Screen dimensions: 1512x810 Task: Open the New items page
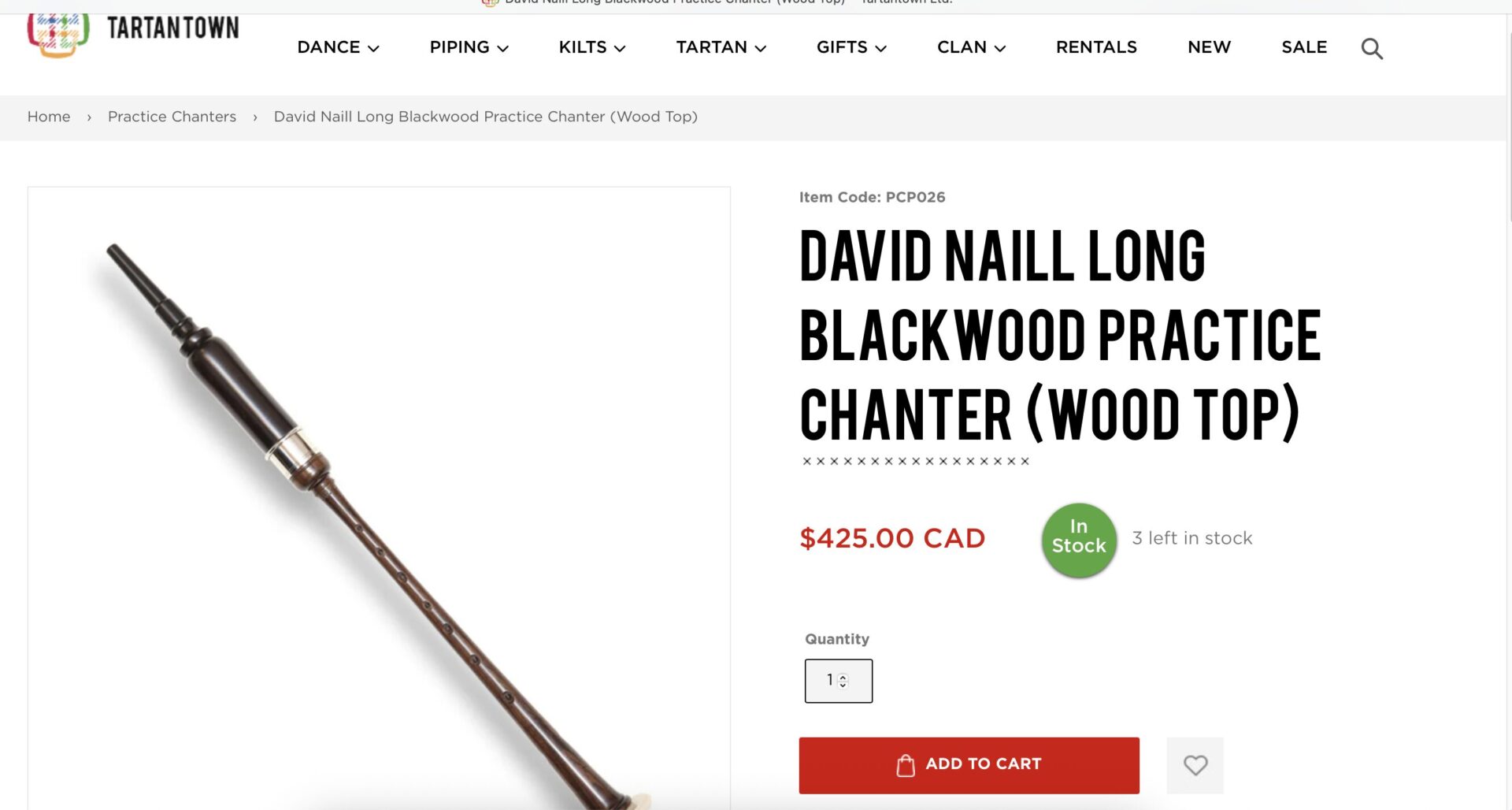(1209, 47)
